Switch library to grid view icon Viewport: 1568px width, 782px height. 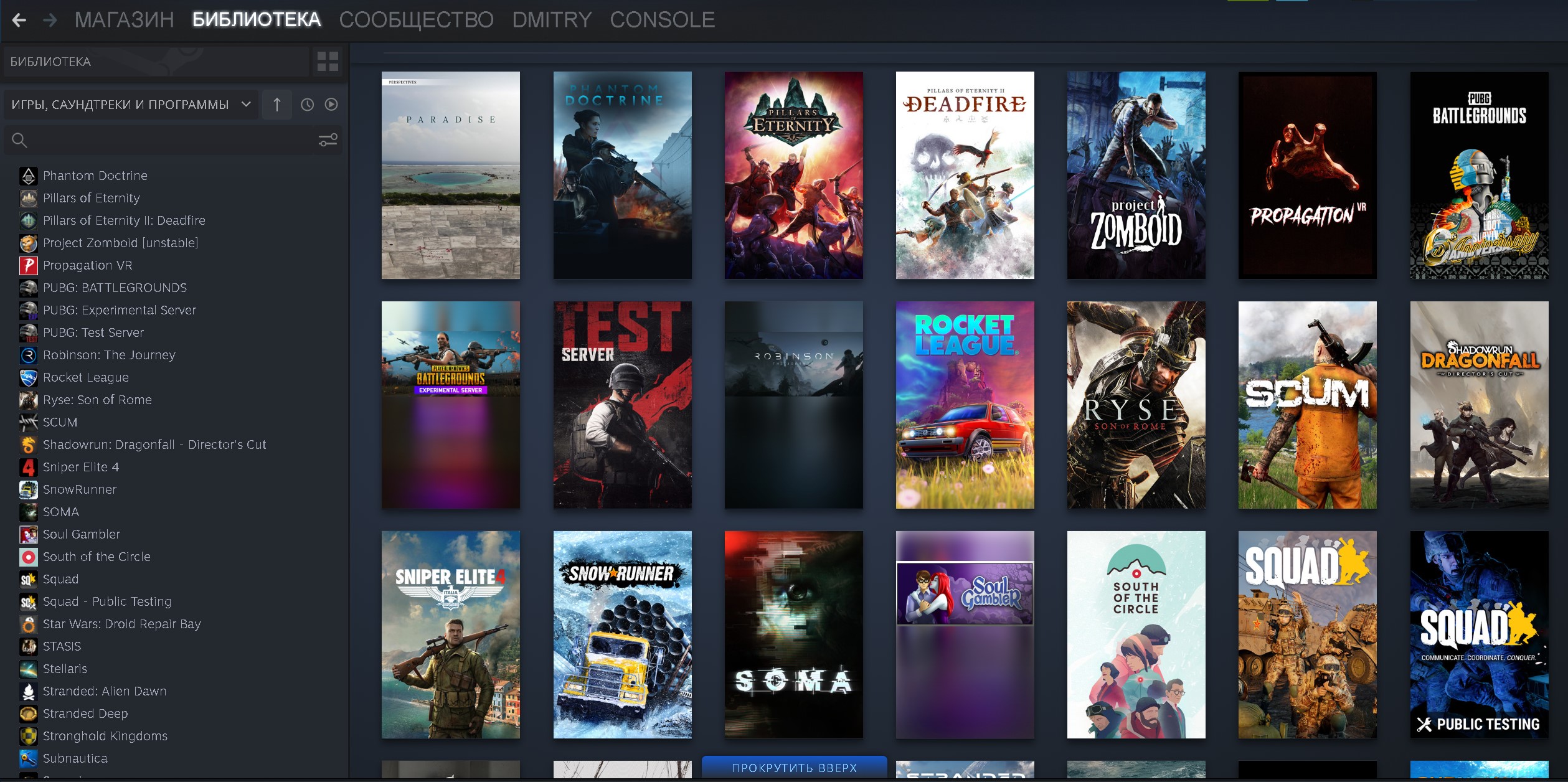pos(328,62)
